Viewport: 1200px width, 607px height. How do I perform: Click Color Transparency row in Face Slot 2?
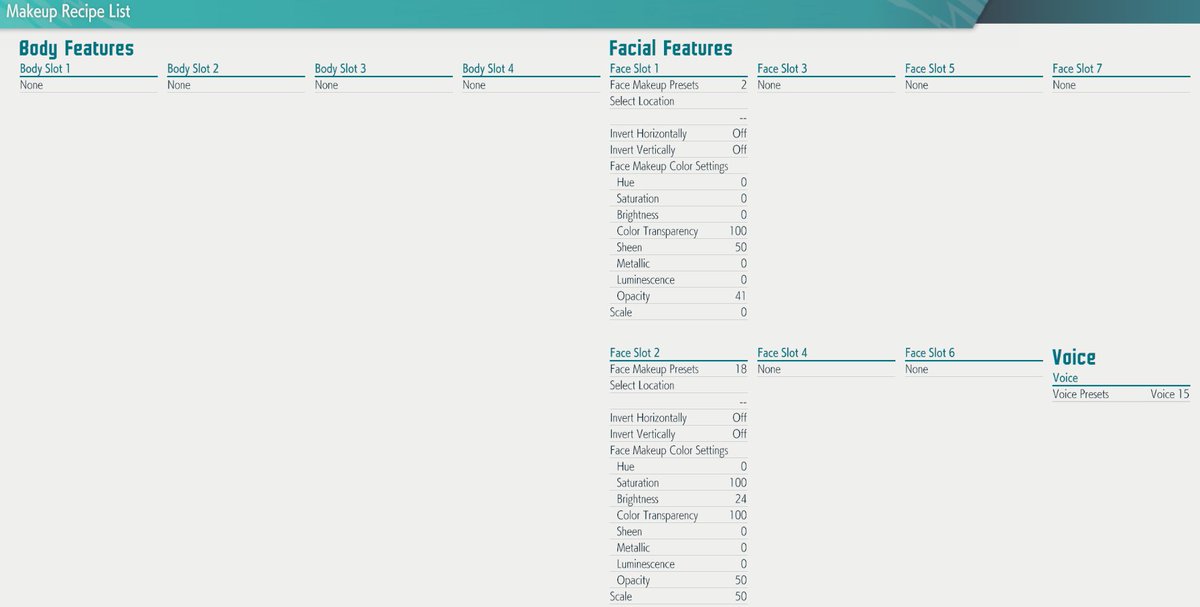[x=678, y=515]
